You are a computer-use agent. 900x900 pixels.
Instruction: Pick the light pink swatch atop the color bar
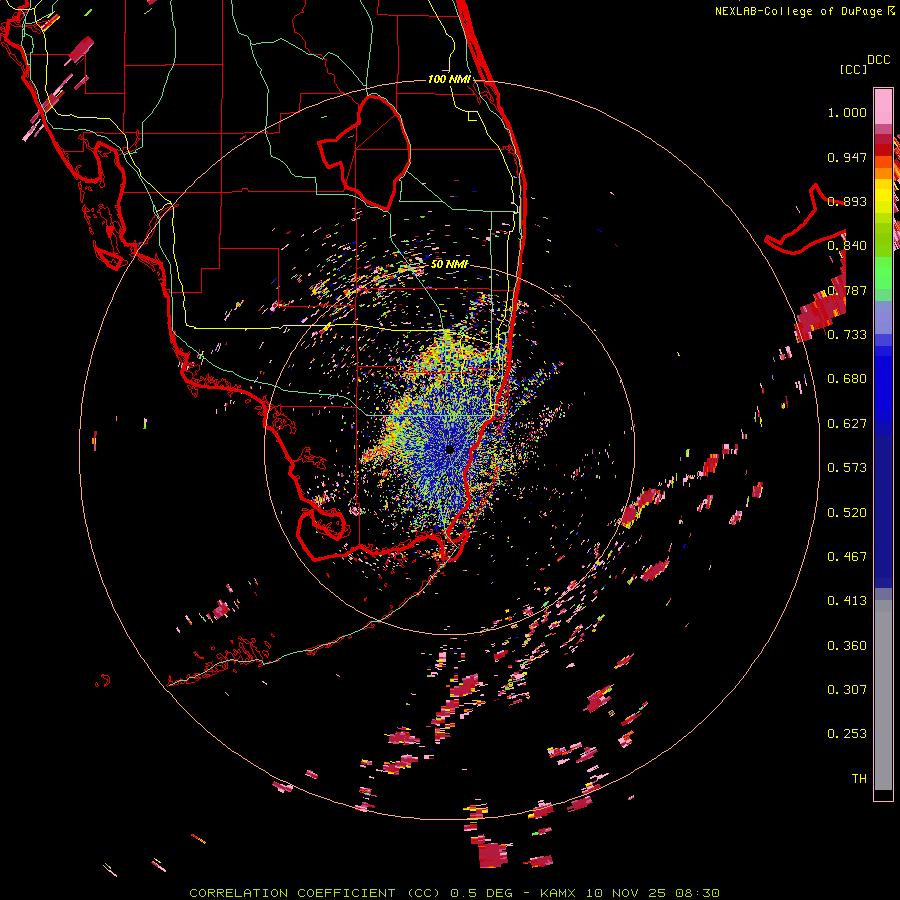point(883,106)
